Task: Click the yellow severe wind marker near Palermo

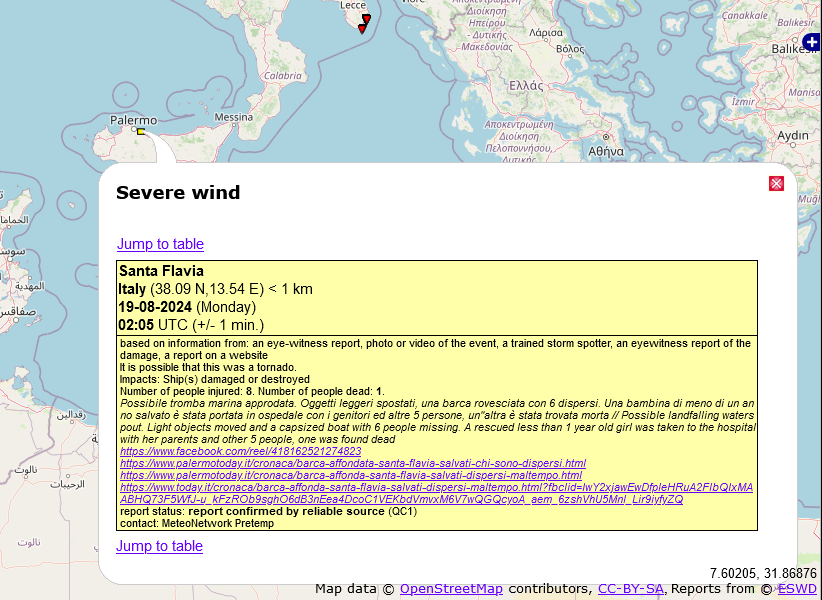Action: [141, 132]
